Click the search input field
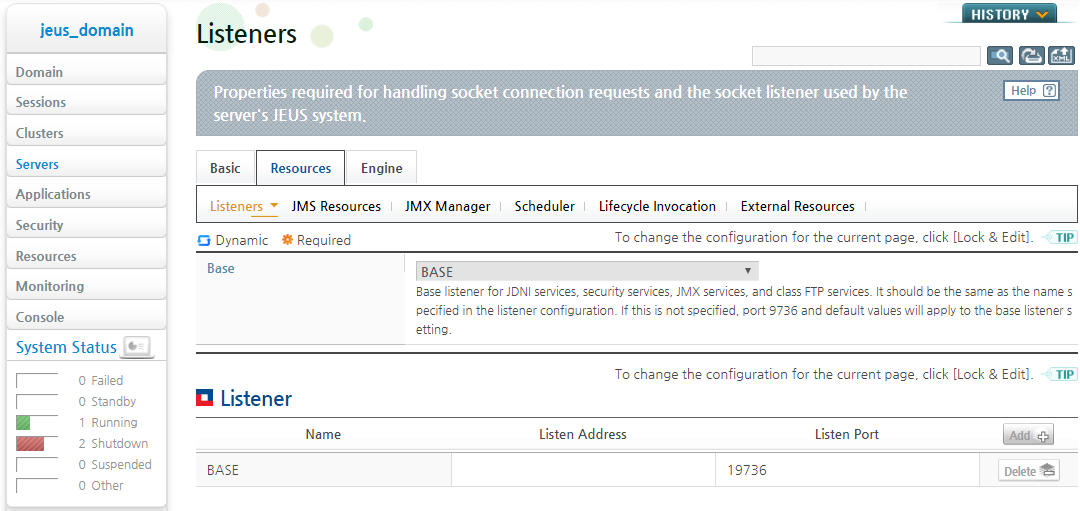1080x511 pixels. [x=866, y=56]
